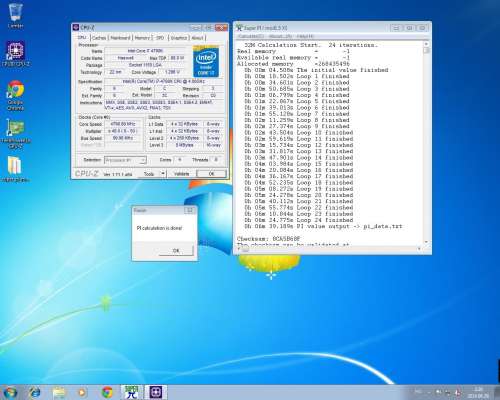The image size is (500, 400).
Task: Click the processor Name field in CPU-Z
Action: 145,51
